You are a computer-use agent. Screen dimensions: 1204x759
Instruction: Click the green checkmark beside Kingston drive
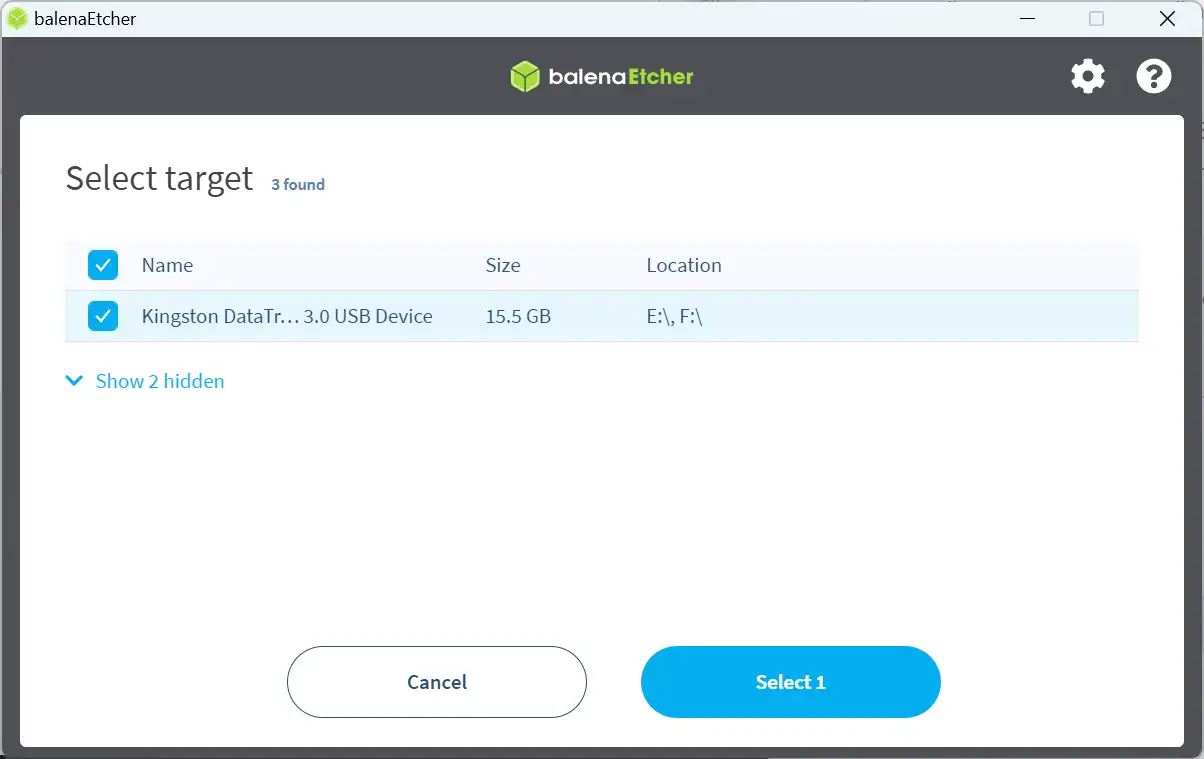click(103, 316)
